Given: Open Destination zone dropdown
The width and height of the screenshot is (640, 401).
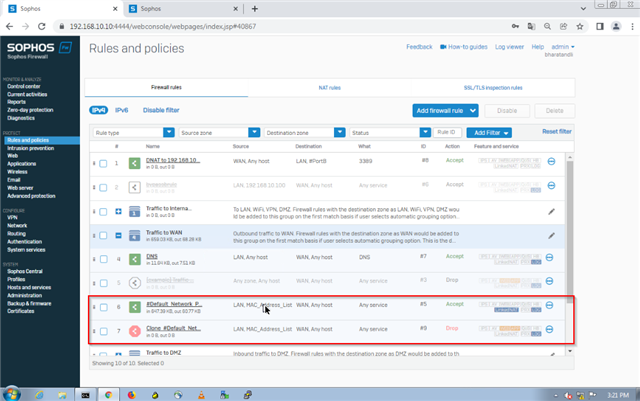Looking at the screenshot, I should pyautogui.click(x=304, y=133).
